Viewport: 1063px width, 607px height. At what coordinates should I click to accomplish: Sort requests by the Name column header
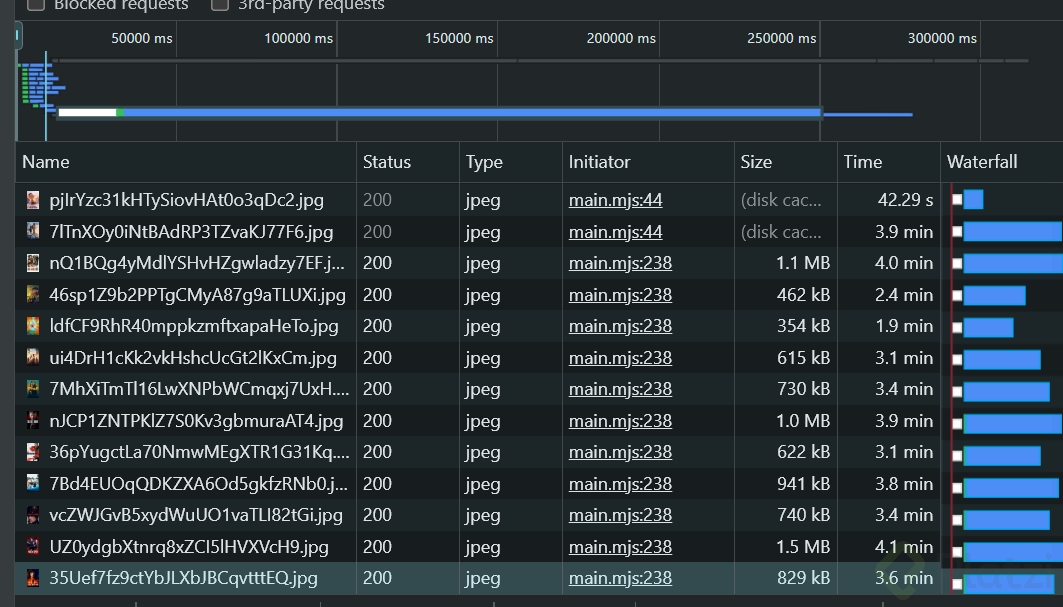46,162
